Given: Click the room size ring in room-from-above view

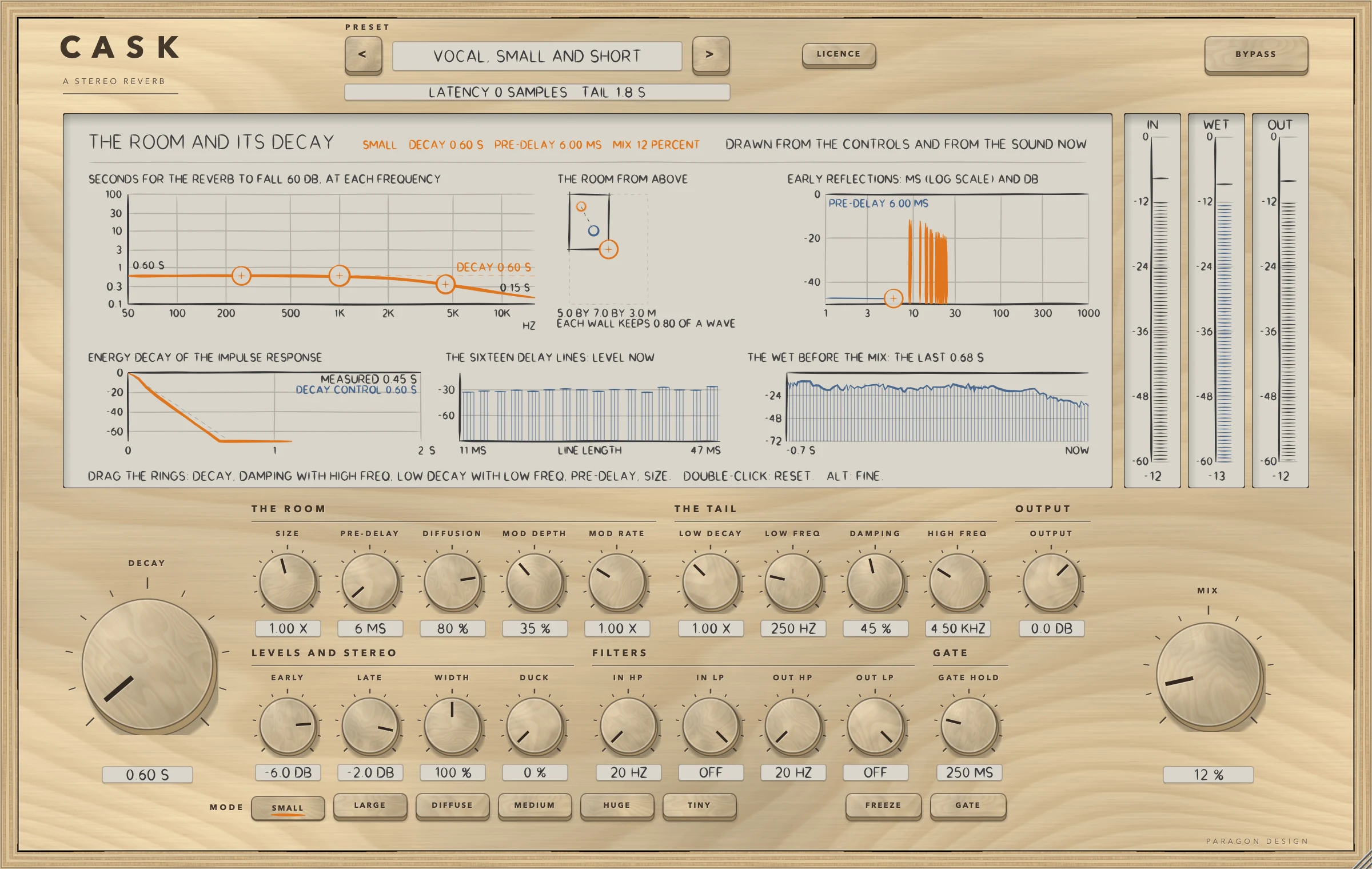Looking at the screenshot, I should coord(609,249).
